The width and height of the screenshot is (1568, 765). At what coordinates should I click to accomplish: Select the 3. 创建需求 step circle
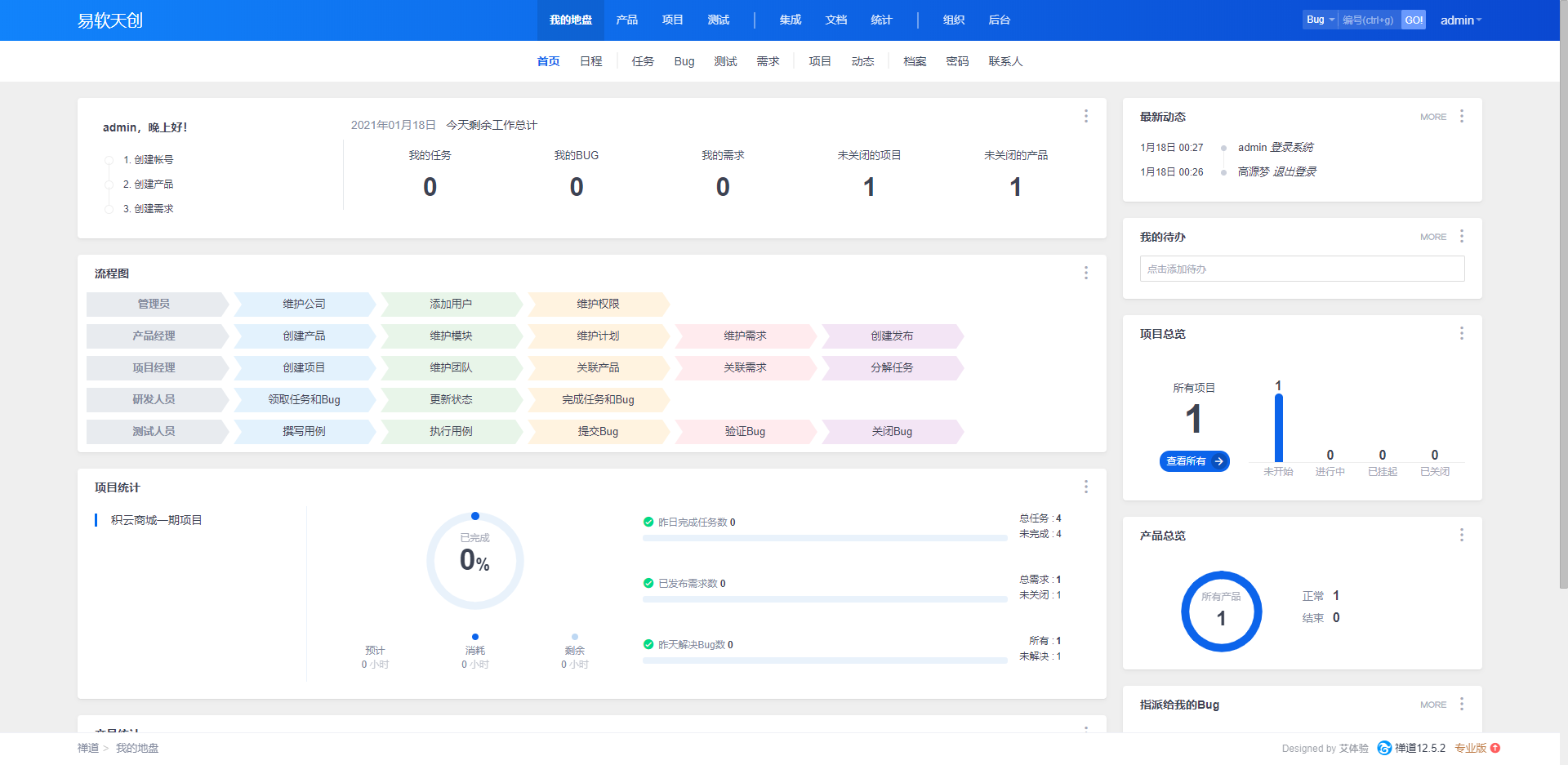pyautogui.click(x=109, y=209)
